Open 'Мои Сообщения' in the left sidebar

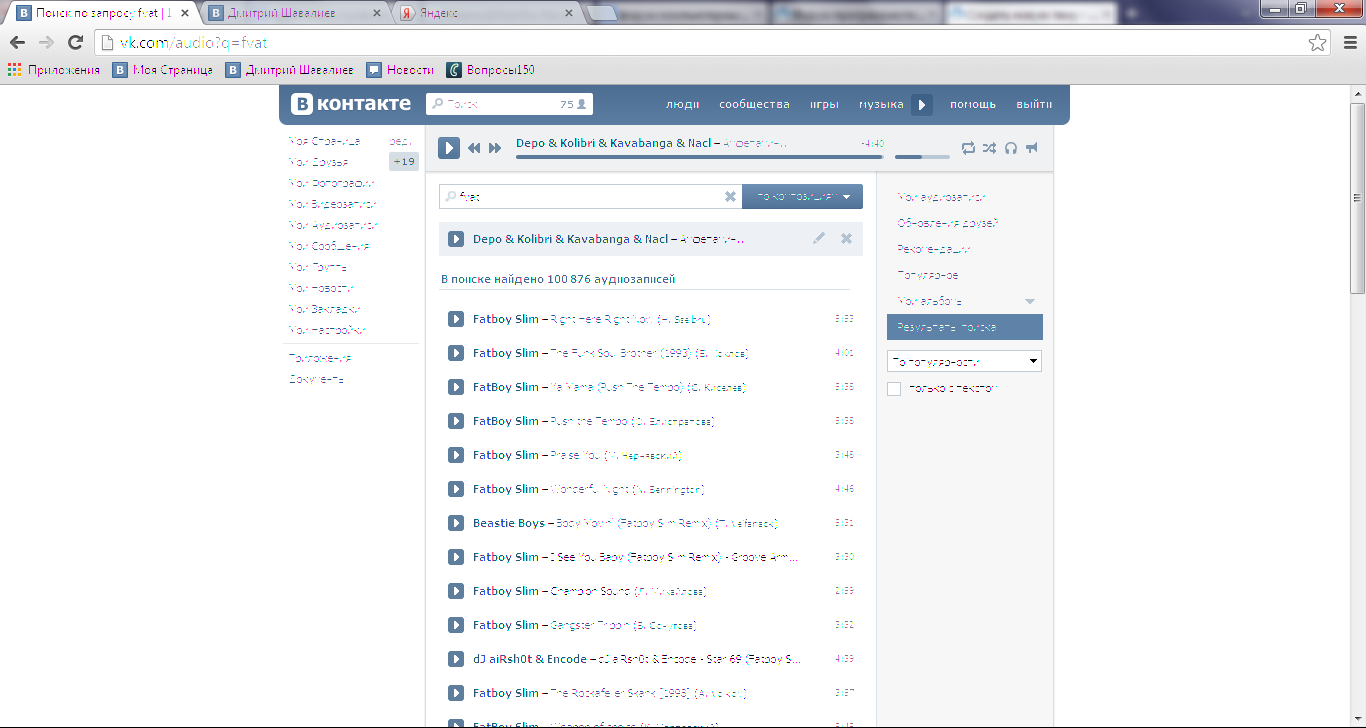(329, 246)
